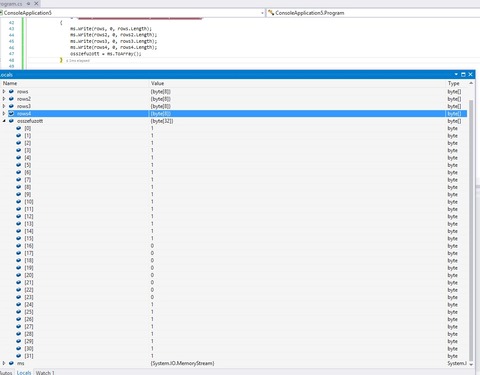This screenshot has width=480, height=375.
Task: Select the rows3 variable icon
Action: click(11, 106)
